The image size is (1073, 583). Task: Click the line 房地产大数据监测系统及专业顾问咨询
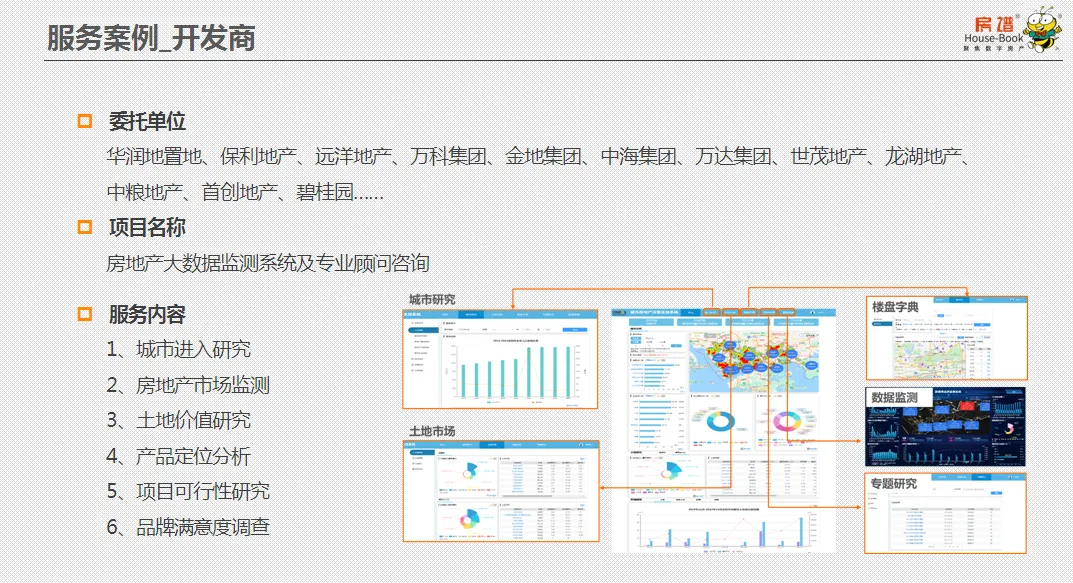tap(268, 263)
